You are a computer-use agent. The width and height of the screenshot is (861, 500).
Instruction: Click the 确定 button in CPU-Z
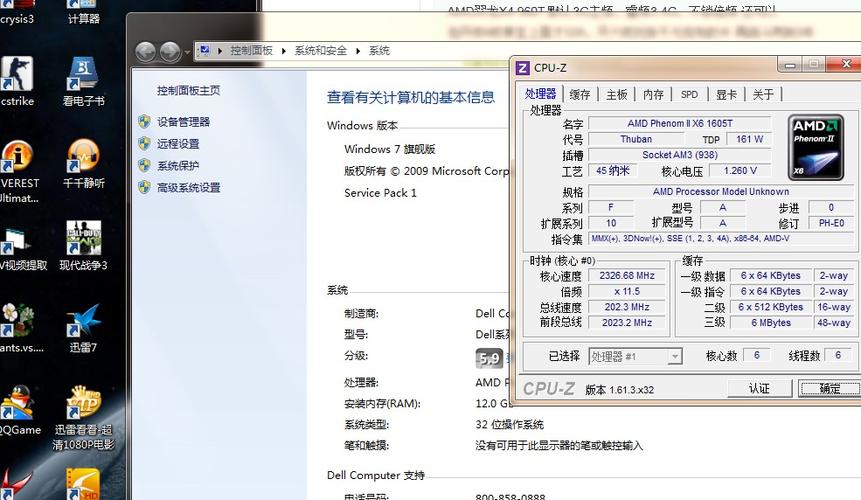coord(830,389)
